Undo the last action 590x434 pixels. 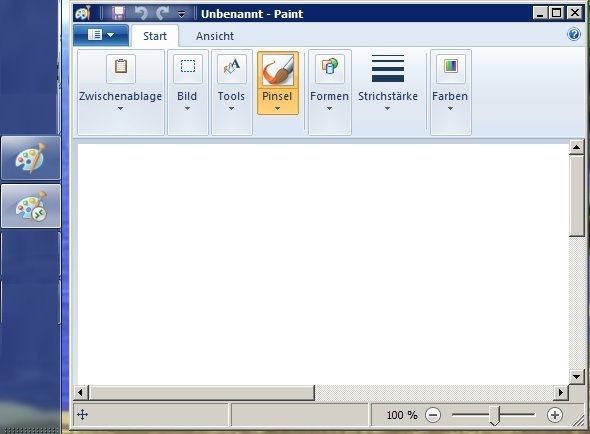(141, 14)
